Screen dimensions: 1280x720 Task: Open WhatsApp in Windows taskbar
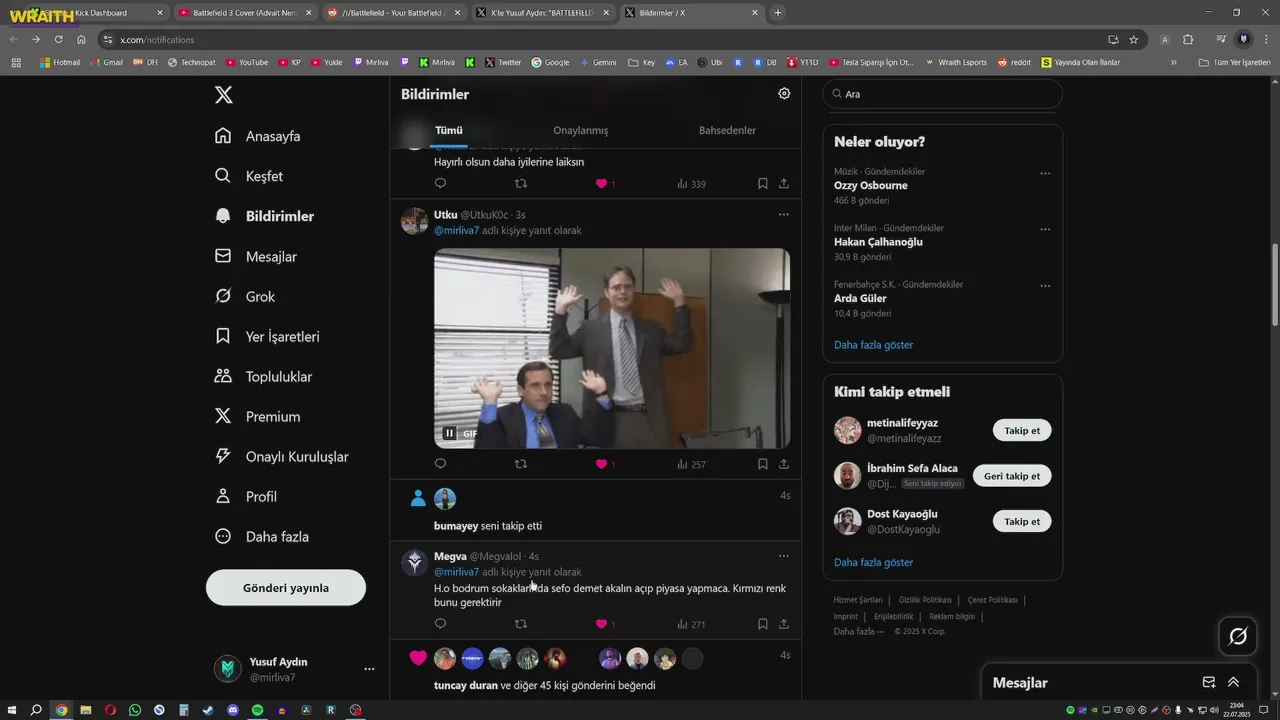(x=135, y=710)
